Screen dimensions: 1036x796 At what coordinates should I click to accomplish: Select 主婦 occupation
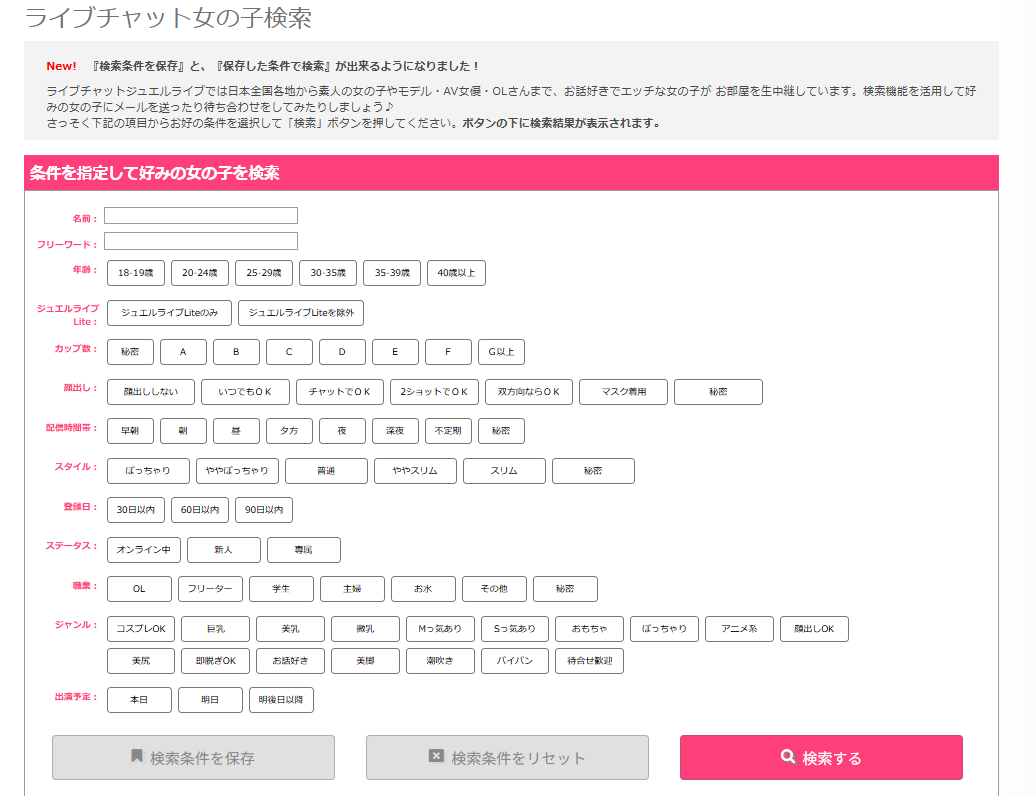[352, 589]
